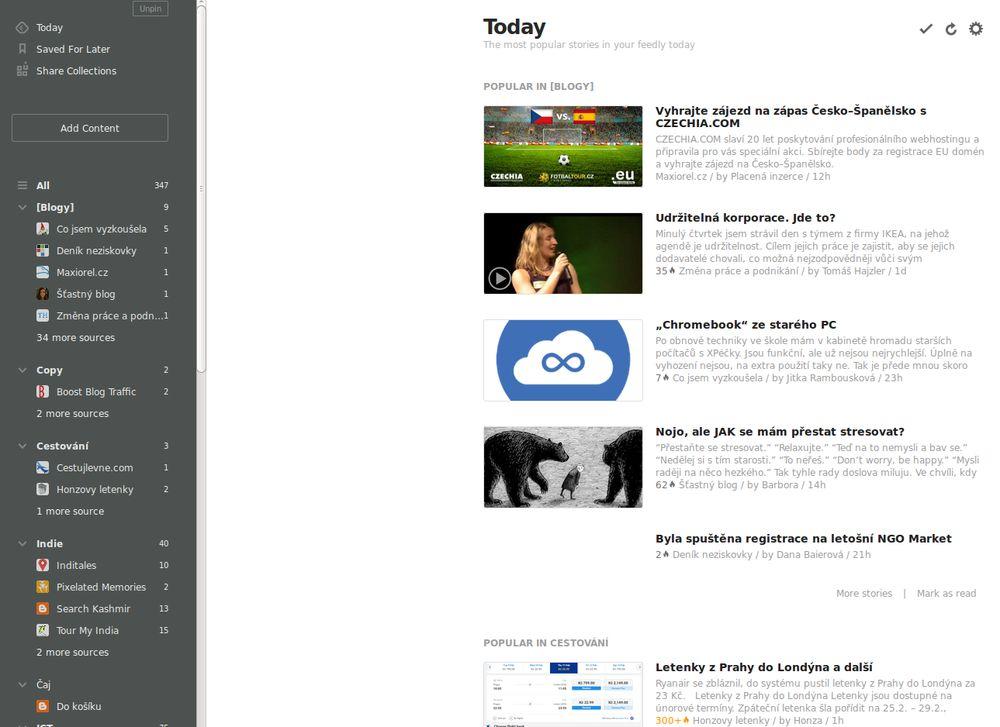Click the Share Collections icon
This screenshot has width=1000, height=727.
(x=22, y=70)
